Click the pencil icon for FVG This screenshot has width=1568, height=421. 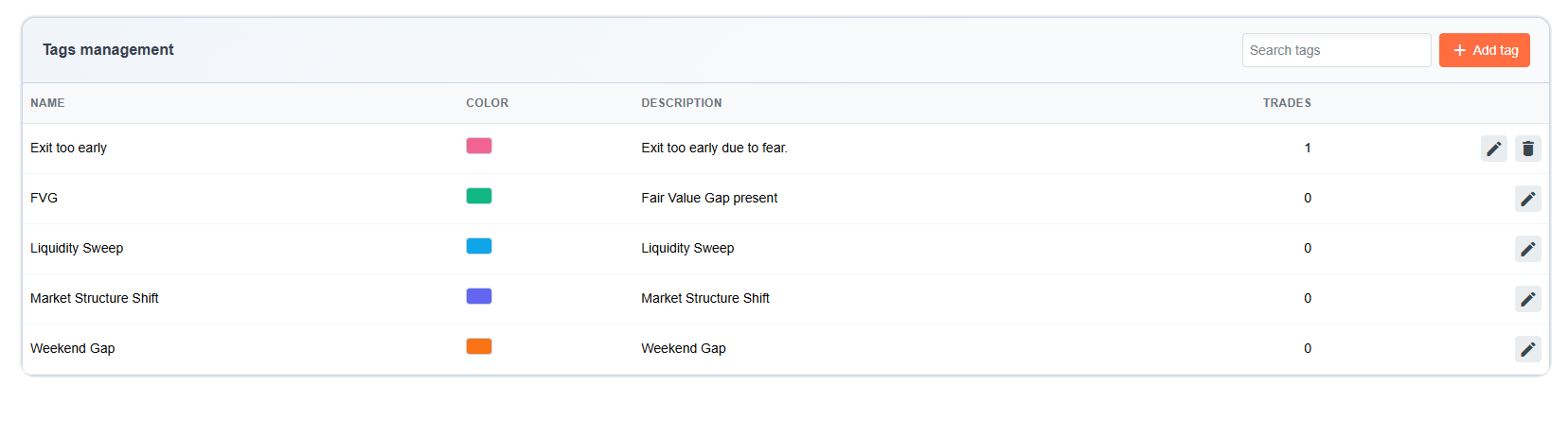tap(1527, 199)
